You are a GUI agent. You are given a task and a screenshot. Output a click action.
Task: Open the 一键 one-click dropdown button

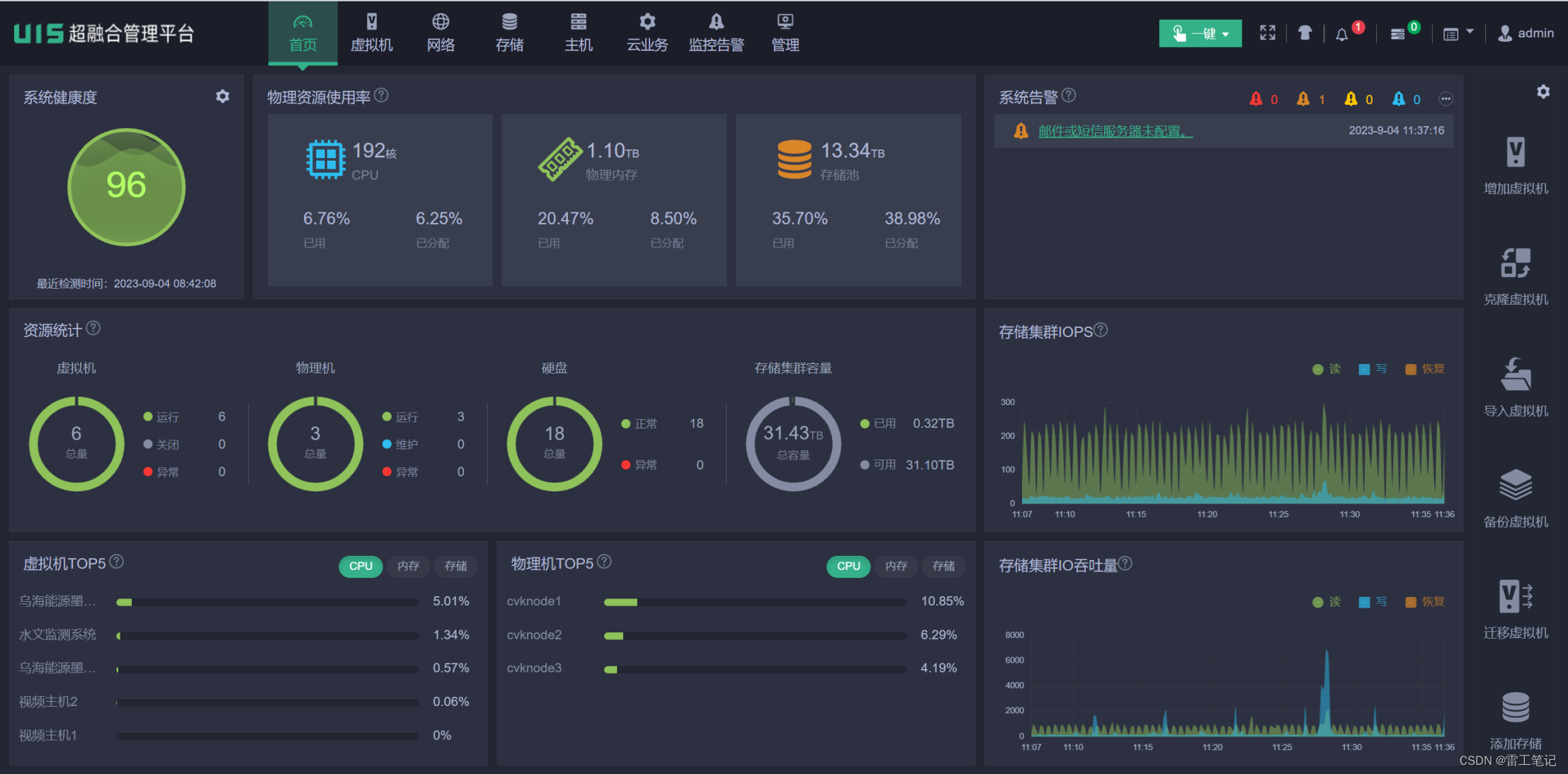tap(1200, 33)
